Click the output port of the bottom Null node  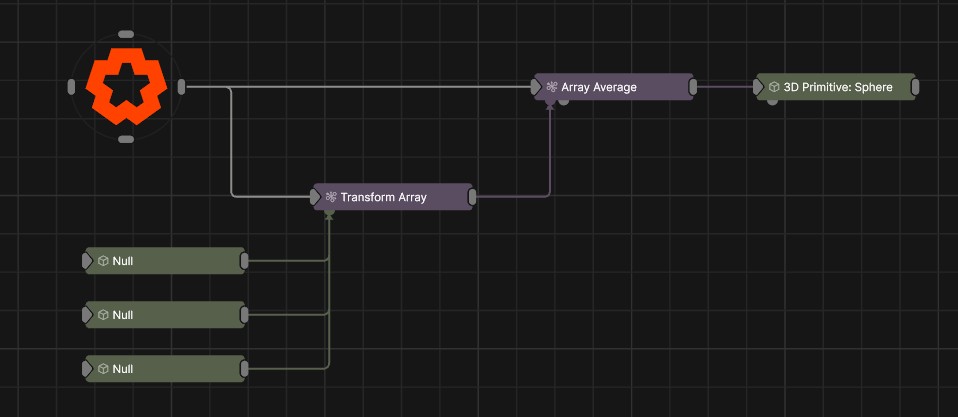click(x=245, y=369)
